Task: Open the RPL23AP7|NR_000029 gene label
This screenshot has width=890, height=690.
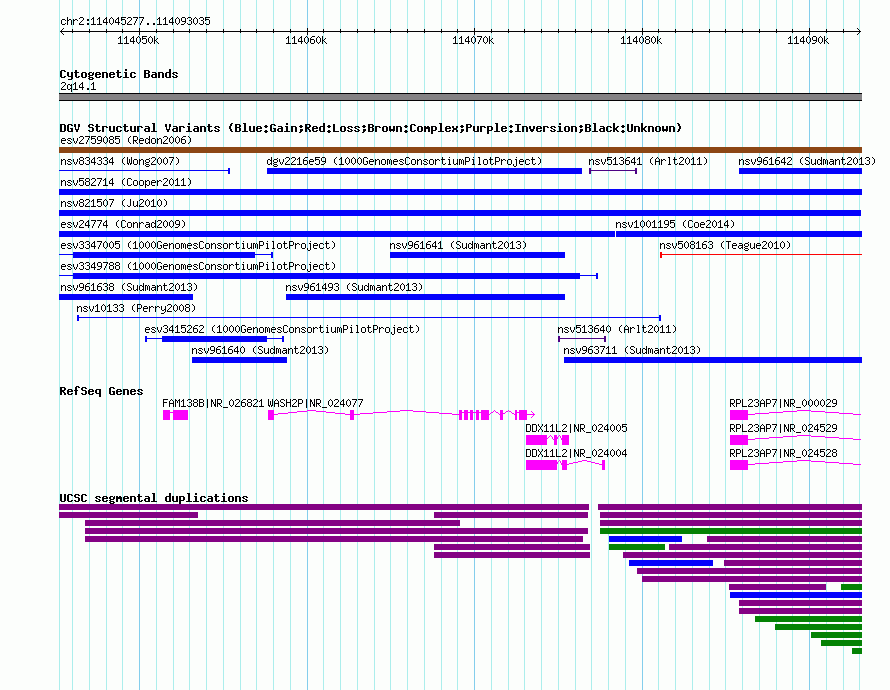Action: coord(783,403)
